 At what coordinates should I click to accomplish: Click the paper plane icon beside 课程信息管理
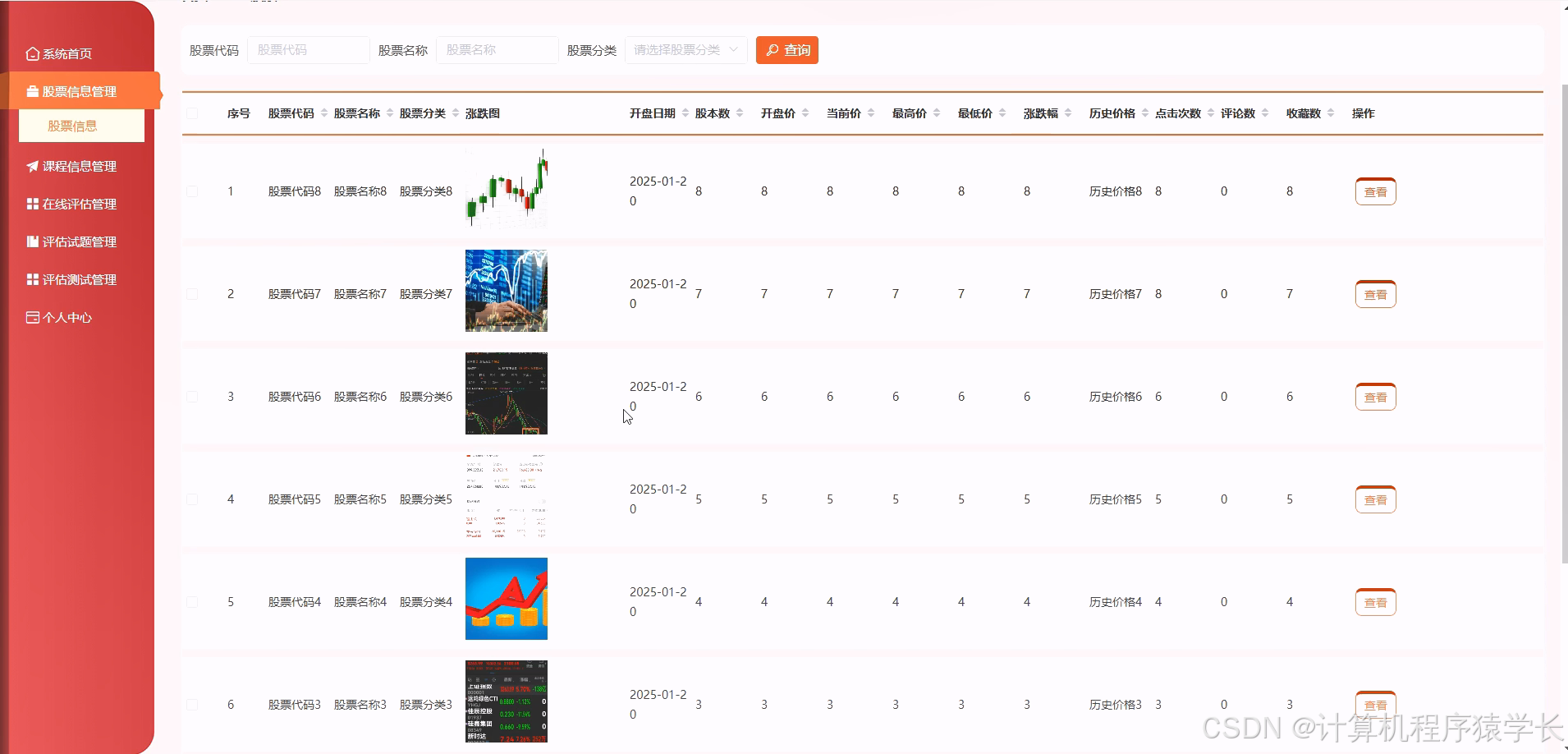[x=33, y=166]
